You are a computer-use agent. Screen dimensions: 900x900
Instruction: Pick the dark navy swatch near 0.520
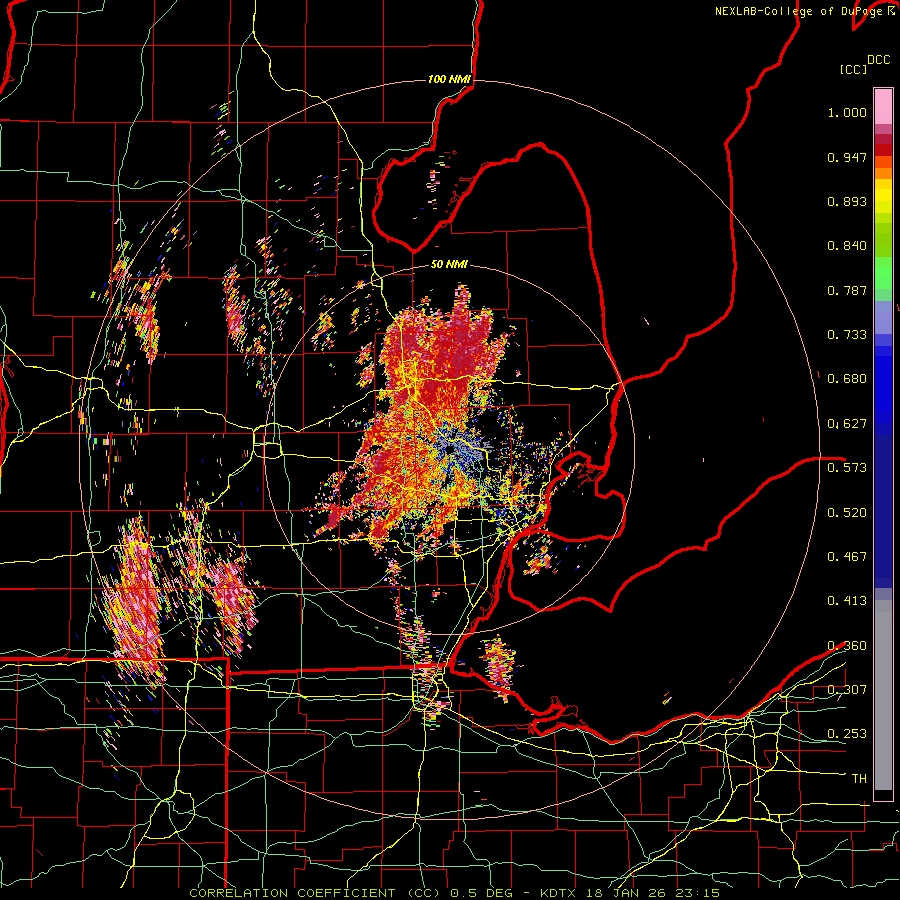click(883, 511)
